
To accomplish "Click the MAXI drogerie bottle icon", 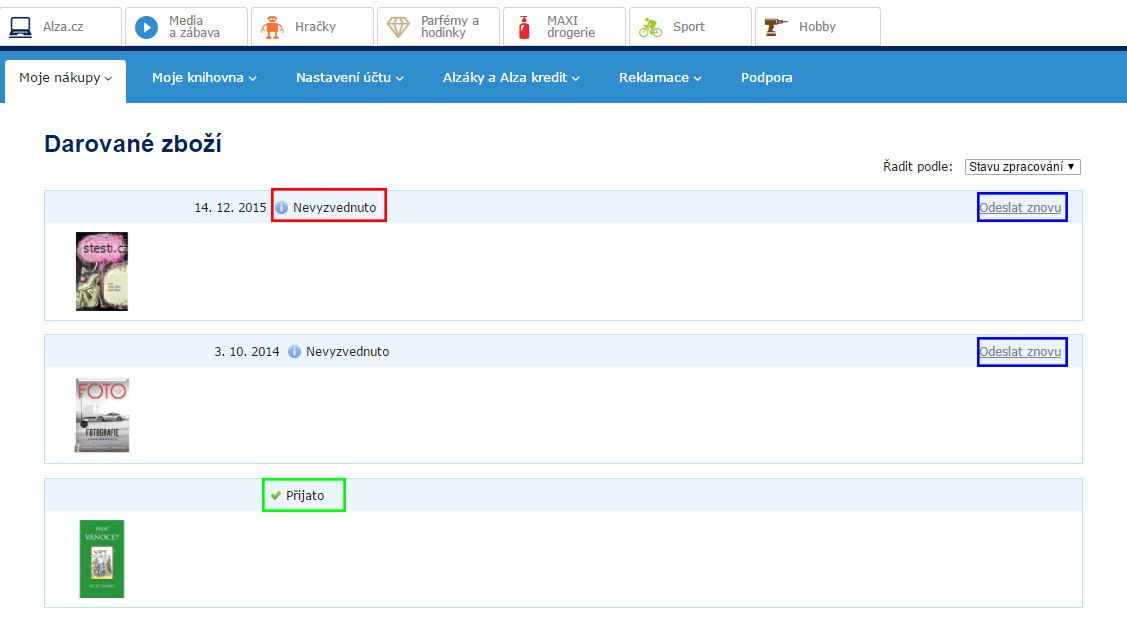I will (524, 27).
